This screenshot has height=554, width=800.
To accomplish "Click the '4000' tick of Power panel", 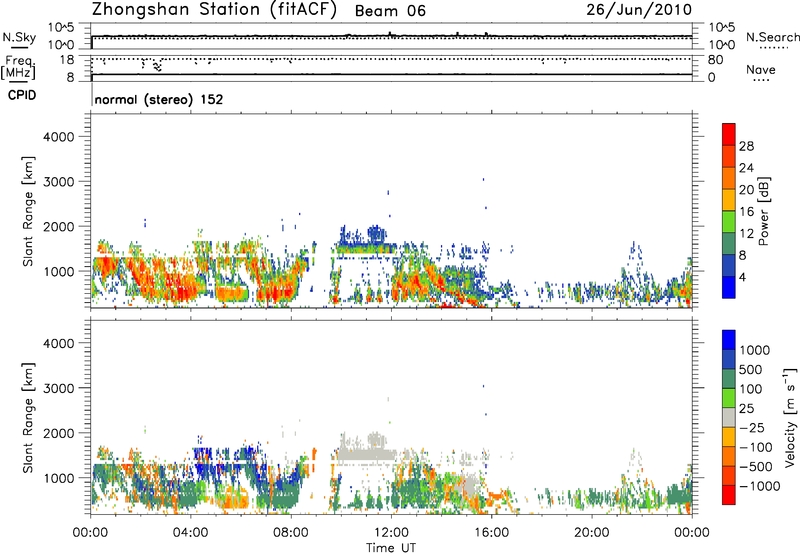I will click(x=58, y=137).
